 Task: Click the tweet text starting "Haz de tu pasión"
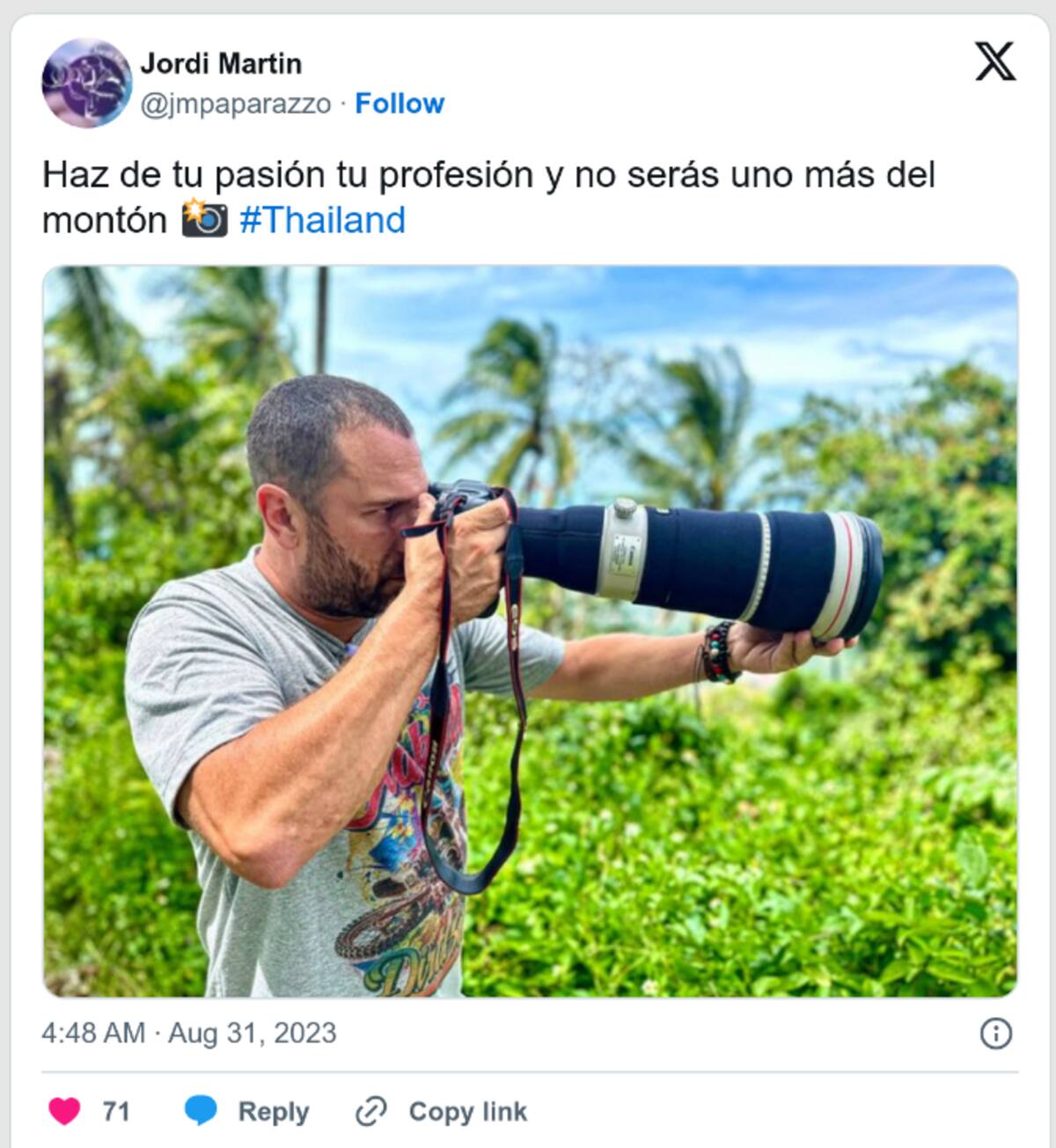point(488,175)
